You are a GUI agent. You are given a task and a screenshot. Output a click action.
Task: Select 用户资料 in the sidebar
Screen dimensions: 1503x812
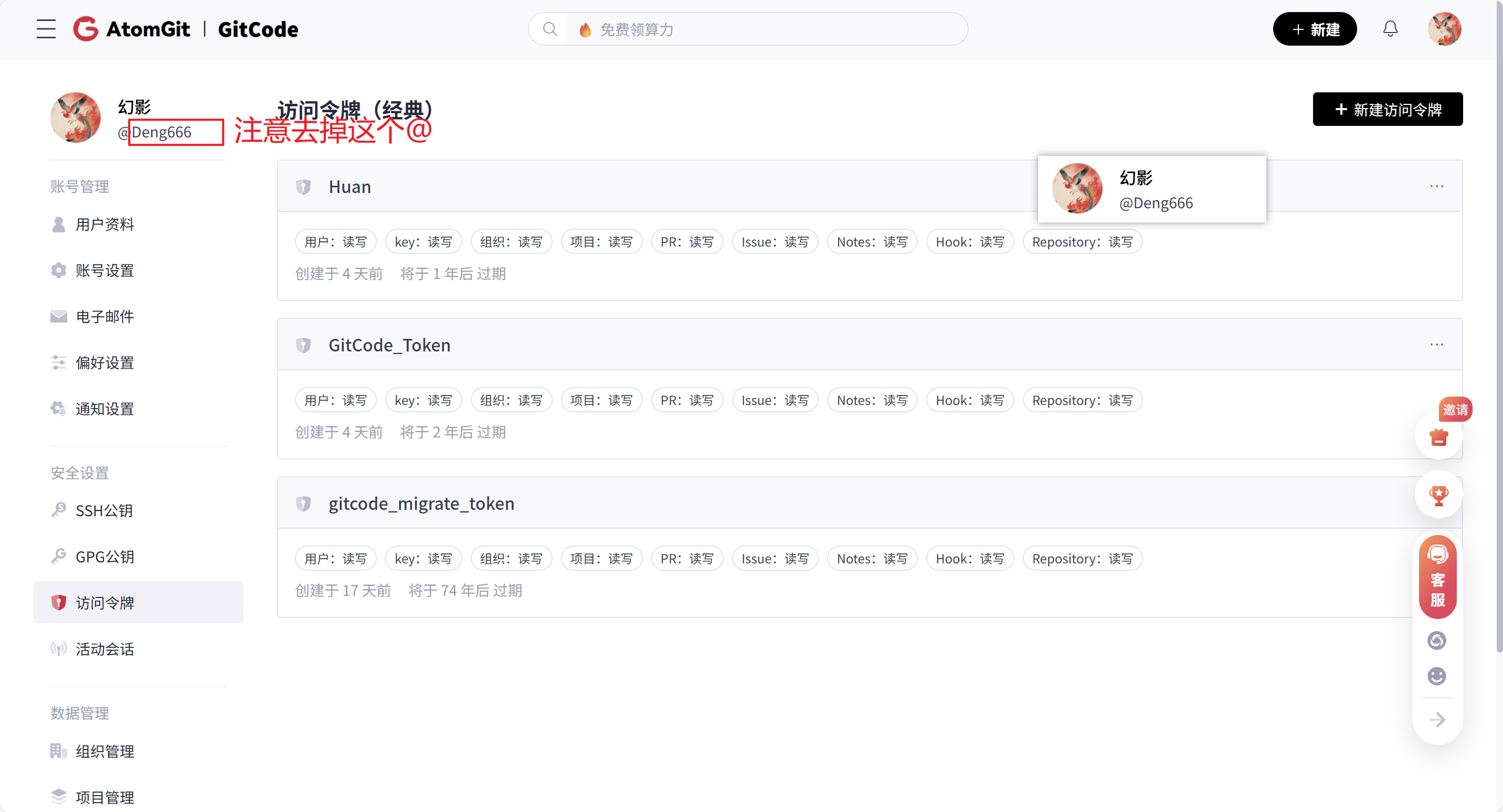pos(105,225)
